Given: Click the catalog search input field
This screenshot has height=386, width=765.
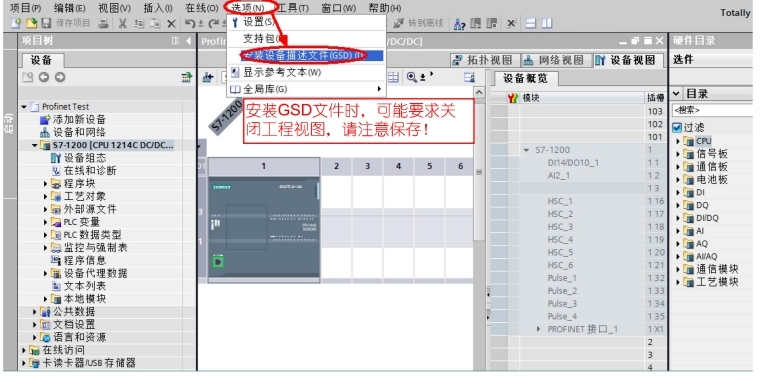Looking at the screenshot, I should click(712, 110).
